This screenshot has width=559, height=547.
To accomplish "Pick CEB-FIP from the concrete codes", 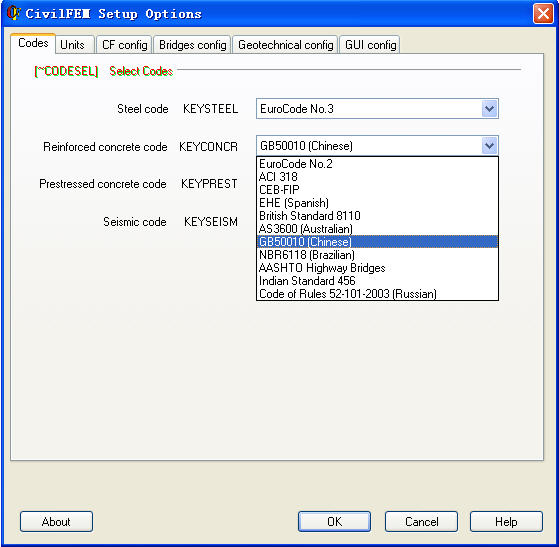I will (x=377, y=190).
